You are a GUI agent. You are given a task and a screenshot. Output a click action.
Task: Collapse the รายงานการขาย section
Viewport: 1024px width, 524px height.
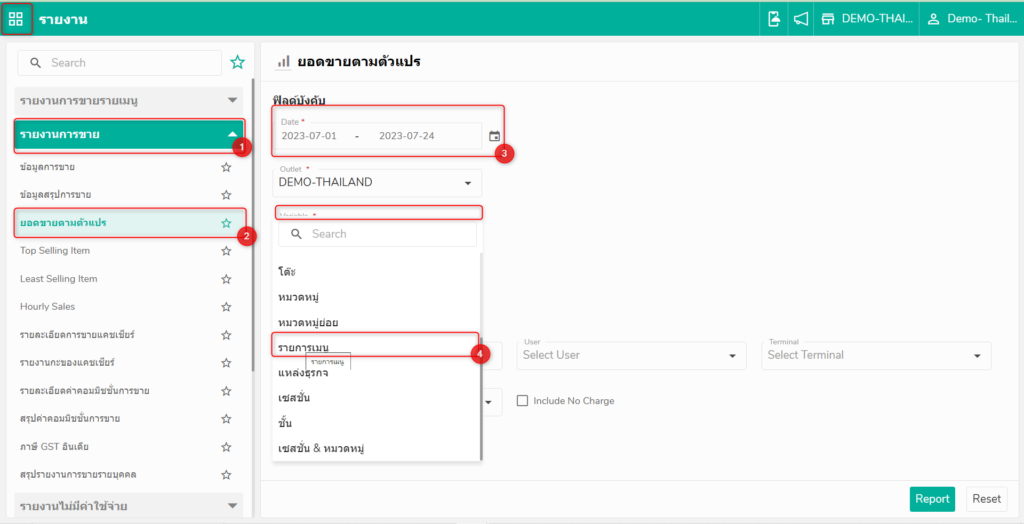pos(129,135)
